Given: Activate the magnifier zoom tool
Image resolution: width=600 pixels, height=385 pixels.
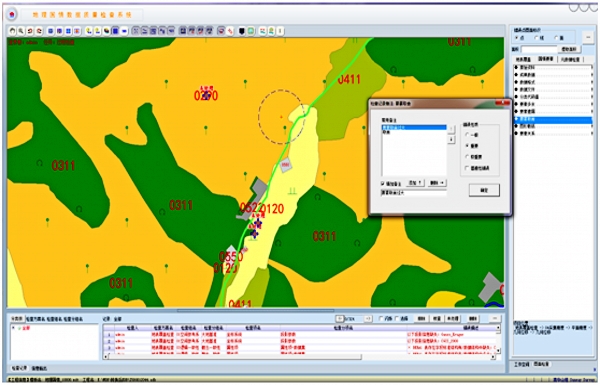Looking at the screenshot, I should [x=21, y=31].
